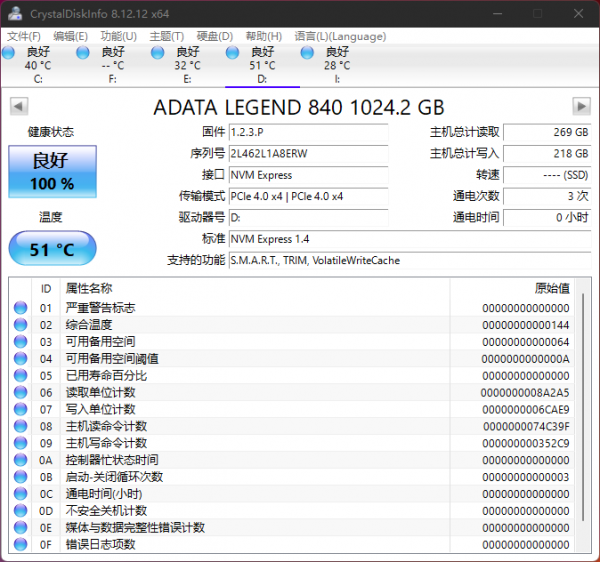The image size is (600, 562).
Task: Click the 良好 100 % health status button
Action: [52, 171]
